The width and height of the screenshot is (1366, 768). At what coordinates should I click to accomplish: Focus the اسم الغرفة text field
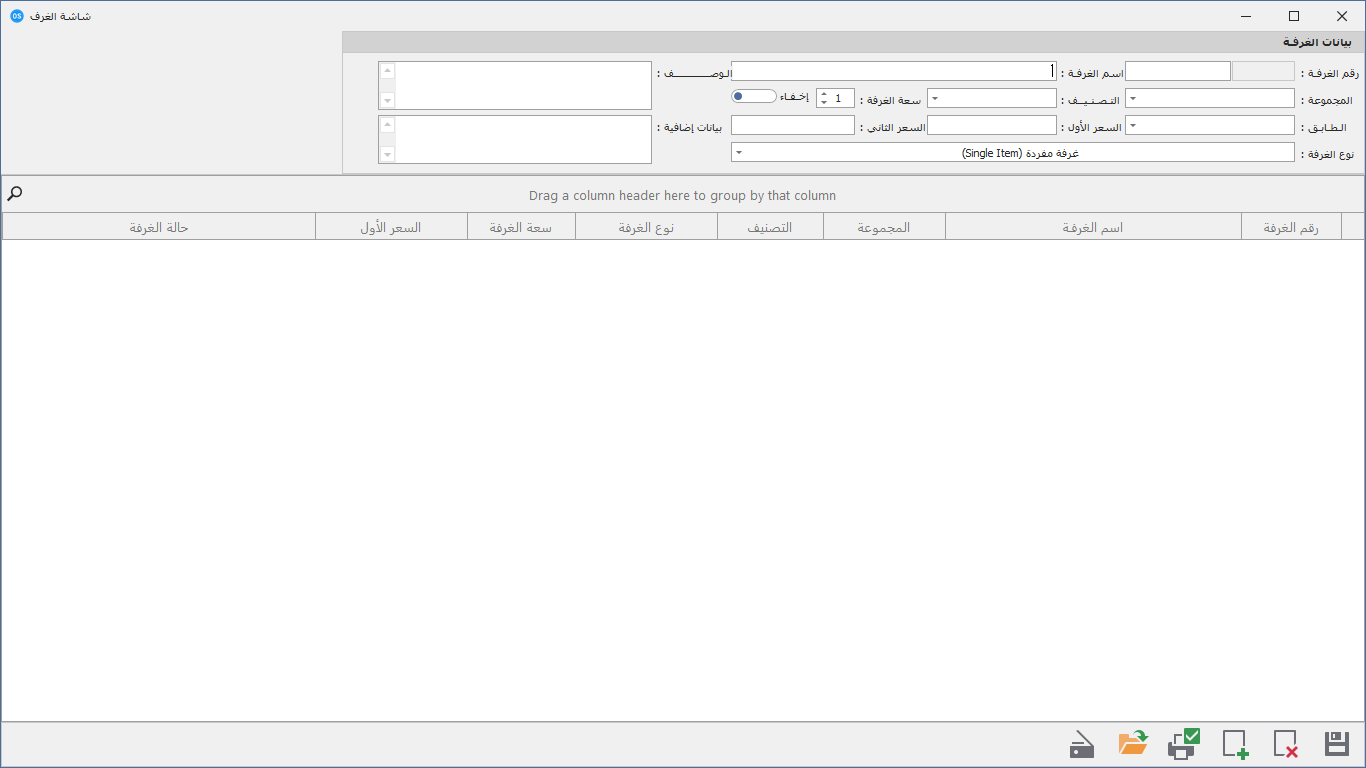pyautogui.click(x=894, y=72)
